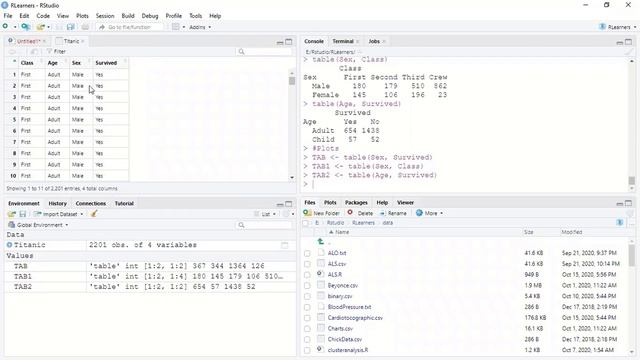640x360 pixels.
Task: Open the List view dropdown in Environment
Action: click(x=265, y=214)
